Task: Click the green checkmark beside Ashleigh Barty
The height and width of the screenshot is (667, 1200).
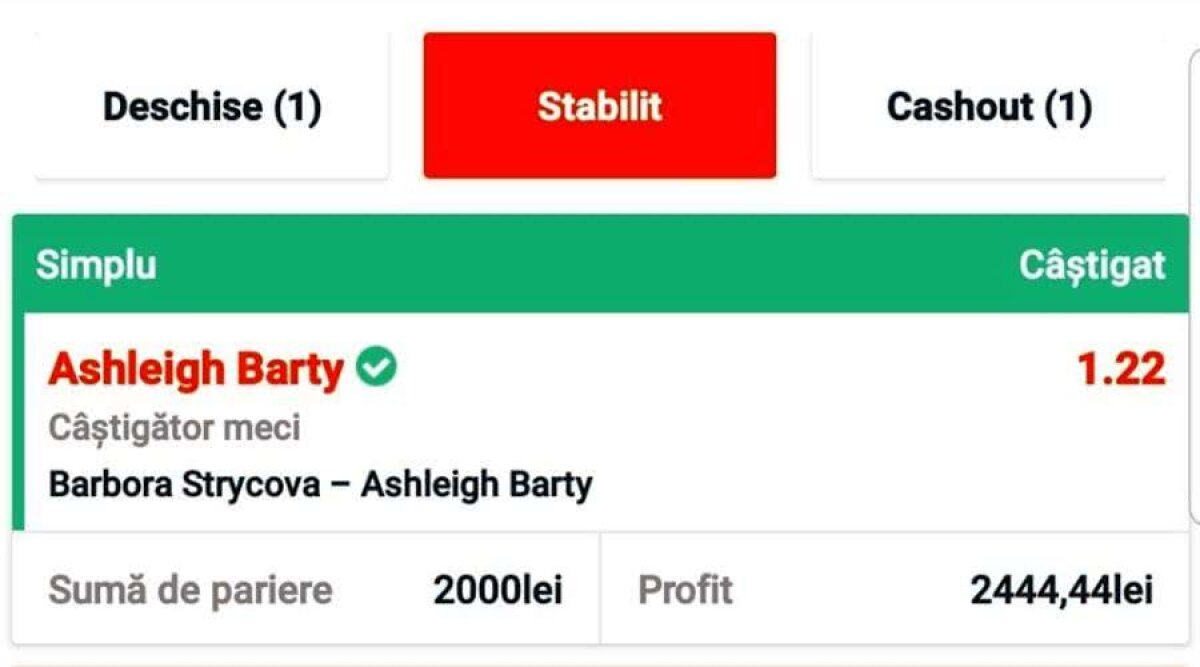Action: click(x=377, y=367)
